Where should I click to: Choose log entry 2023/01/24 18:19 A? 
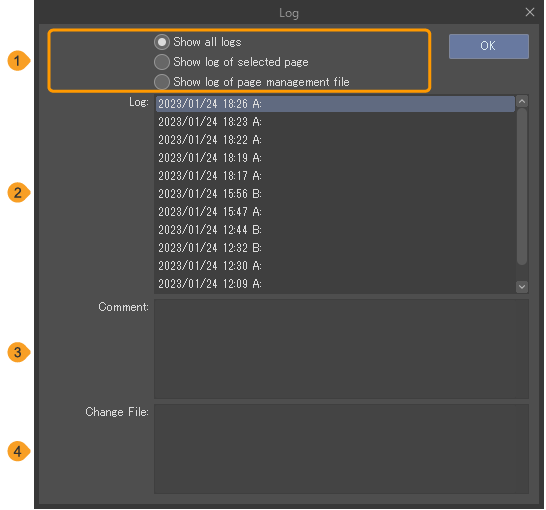(x=335, y=158)
